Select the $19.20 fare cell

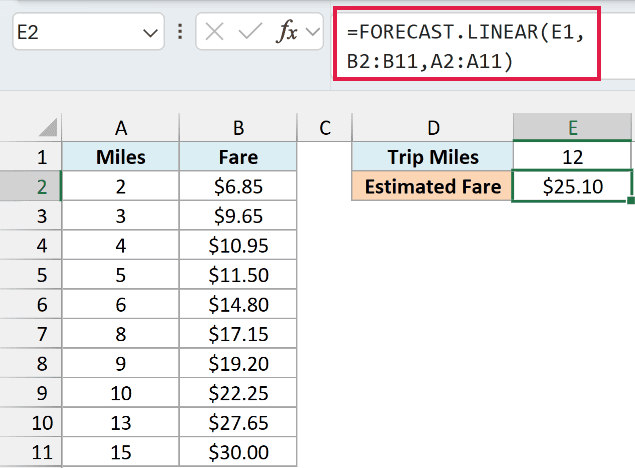[238, 364]
